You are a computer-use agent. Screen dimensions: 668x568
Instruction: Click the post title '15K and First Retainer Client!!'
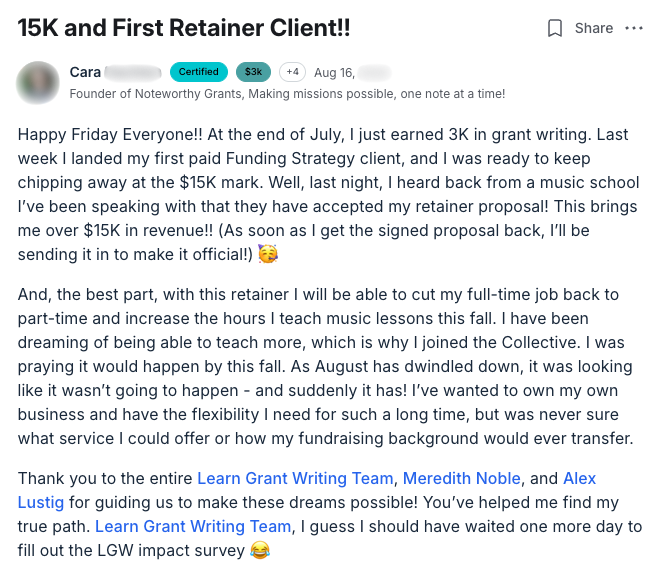point(184,27)
